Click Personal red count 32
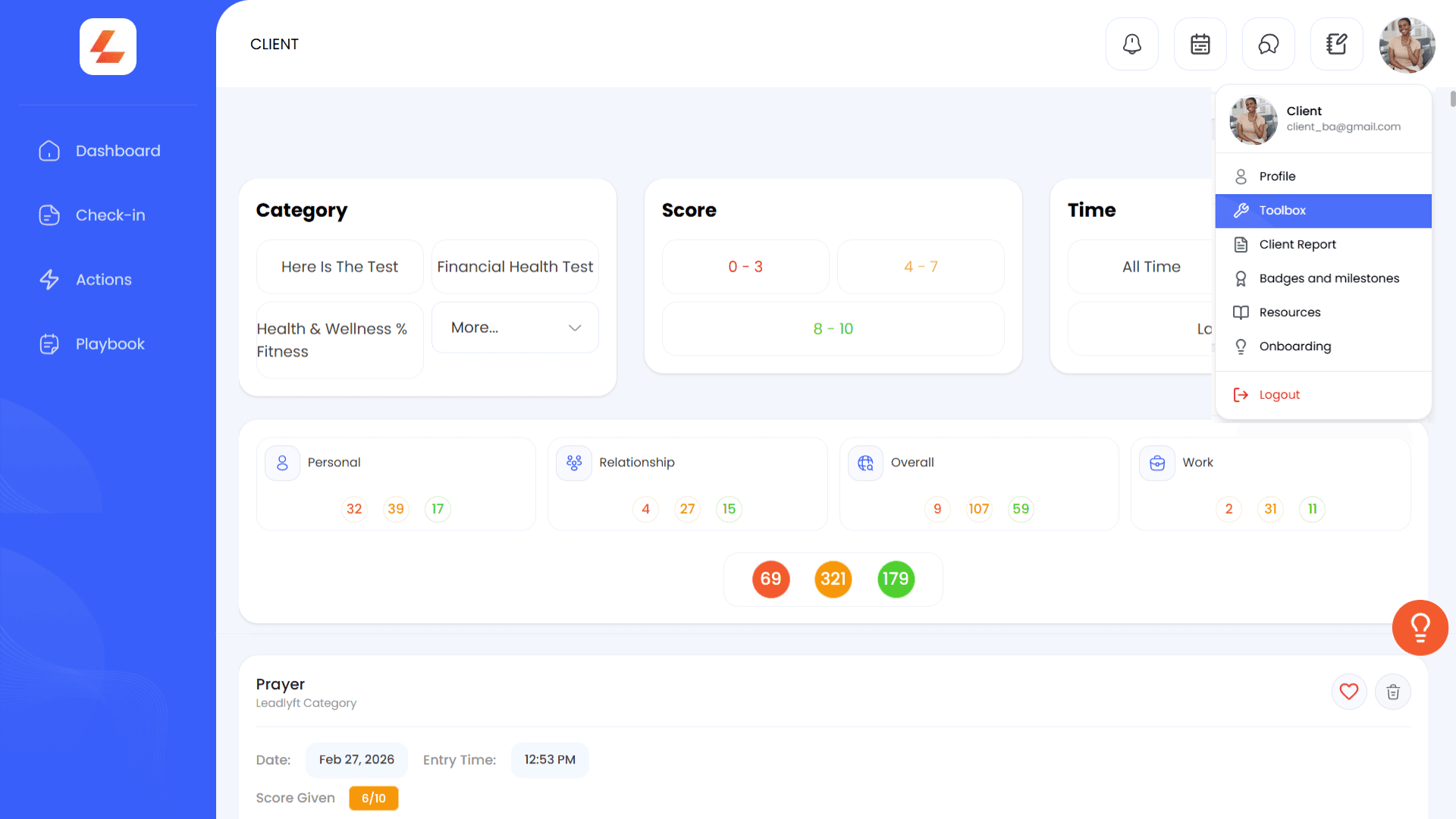1456x819 pixels. click(354, 509)
